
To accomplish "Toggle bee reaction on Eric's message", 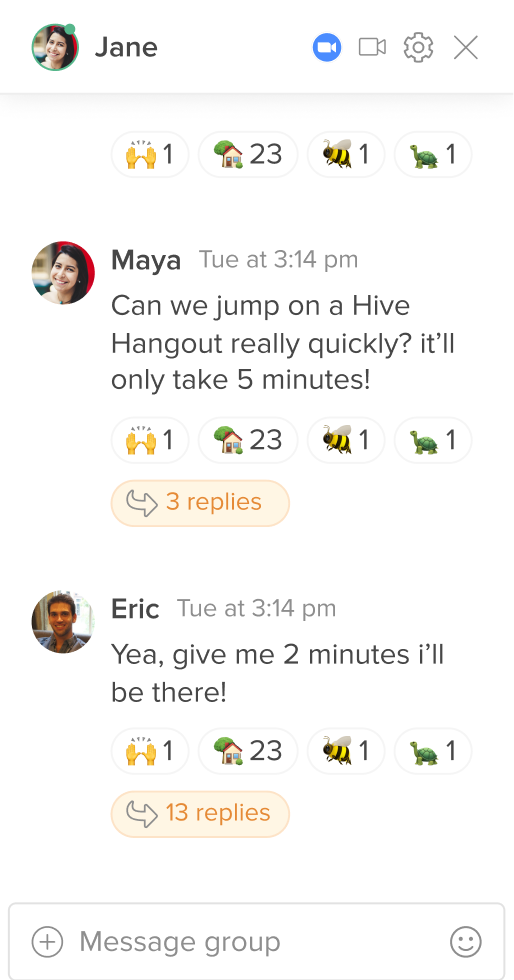I will pyautogui.click(x=346, y=751).
